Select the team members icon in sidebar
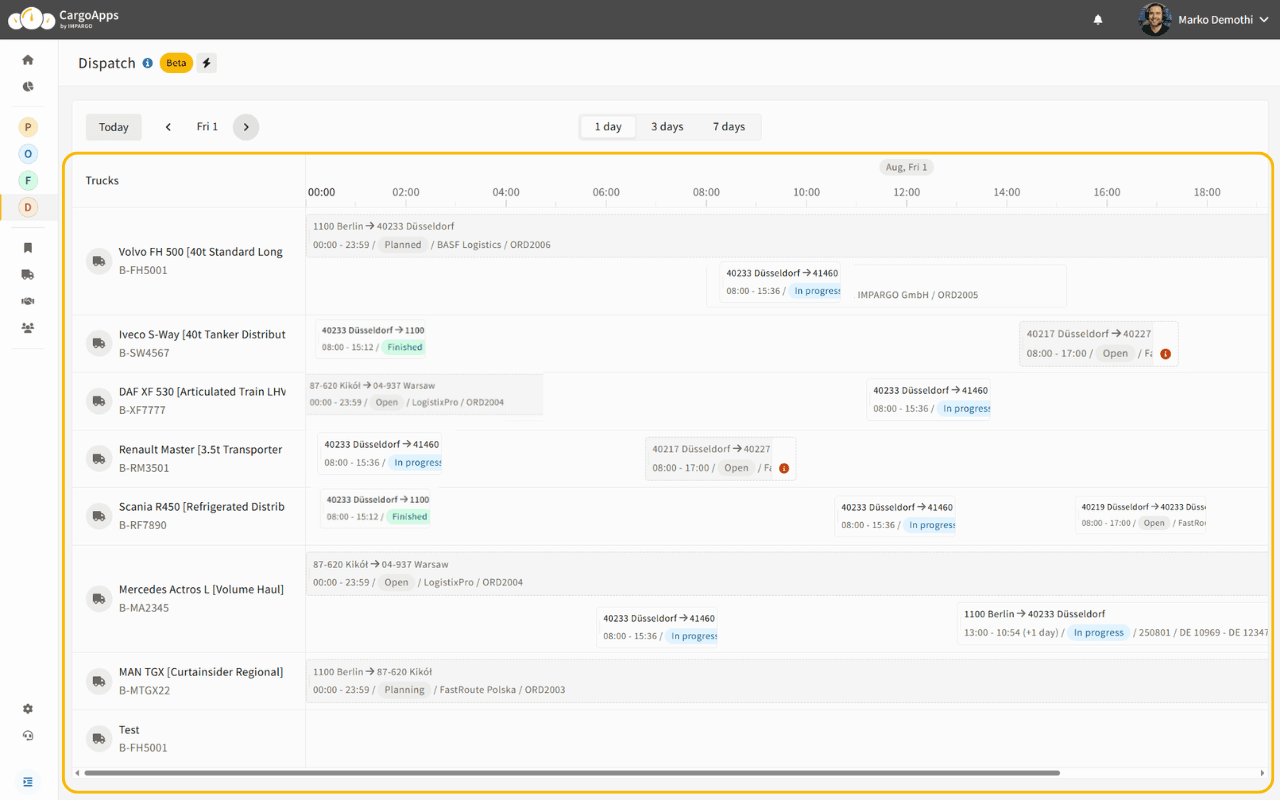Viewport: 1280px width, 800px height. [28, 327]
